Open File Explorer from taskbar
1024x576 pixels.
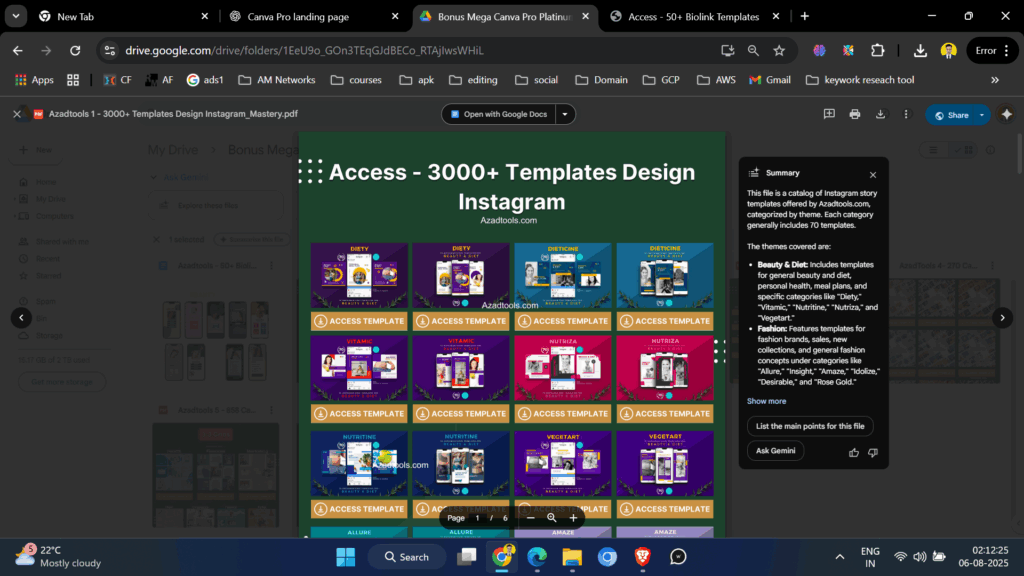coord(572,557)
